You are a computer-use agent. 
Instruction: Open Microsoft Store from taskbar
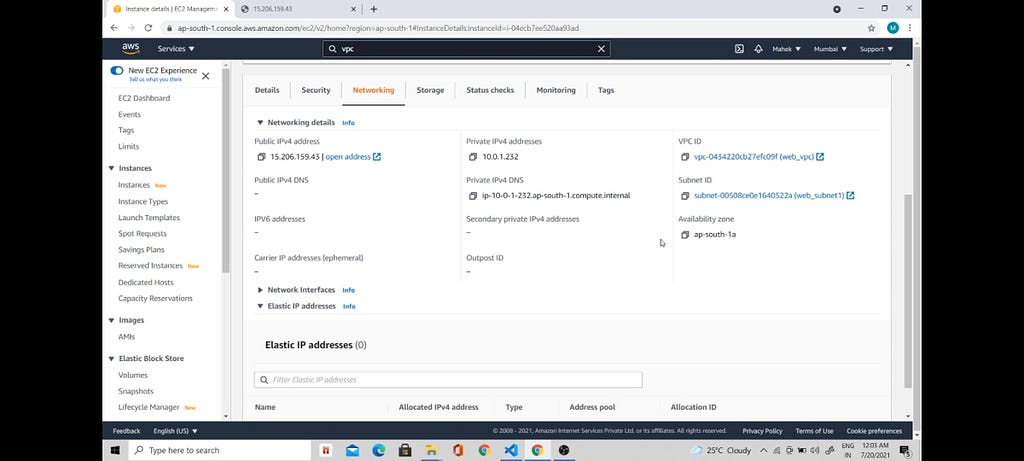(405, 450)
